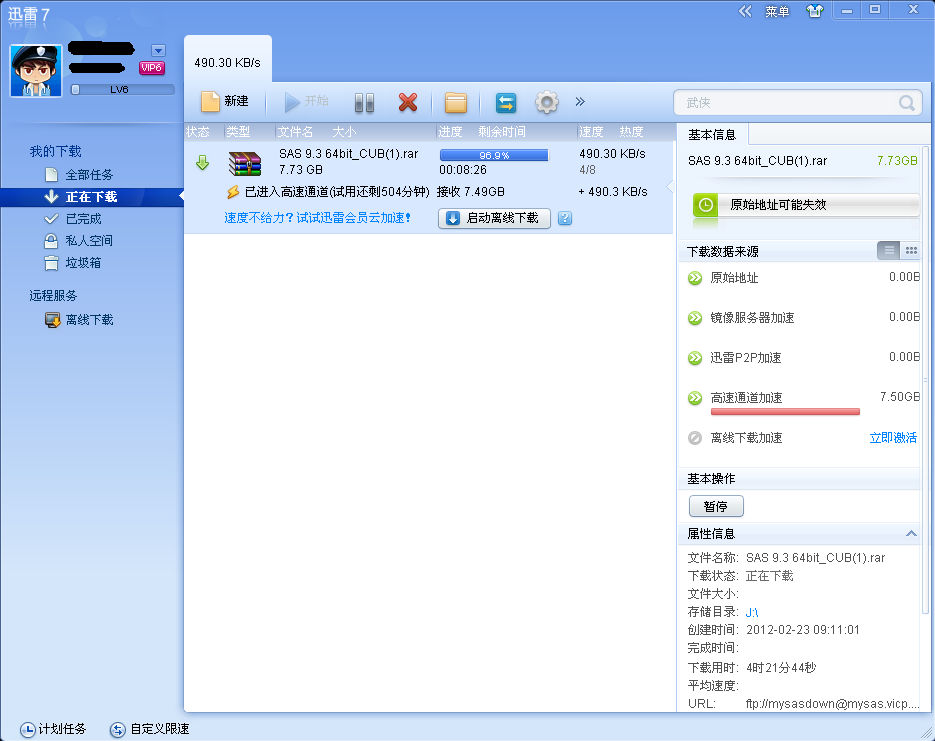Select 正在下载 in sidebar
The height and width of the screenshot is (741, 935).
pos(92,197)
